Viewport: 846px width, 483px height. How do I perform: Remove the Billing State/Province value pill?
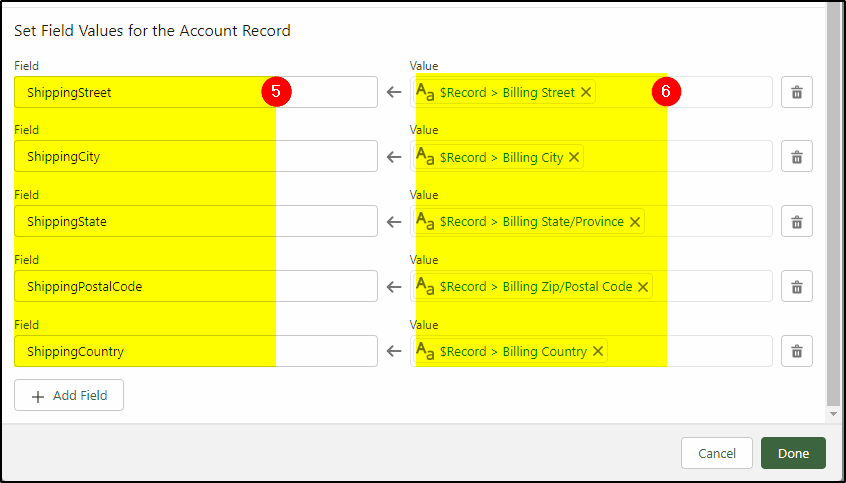[x=635, y=222]
